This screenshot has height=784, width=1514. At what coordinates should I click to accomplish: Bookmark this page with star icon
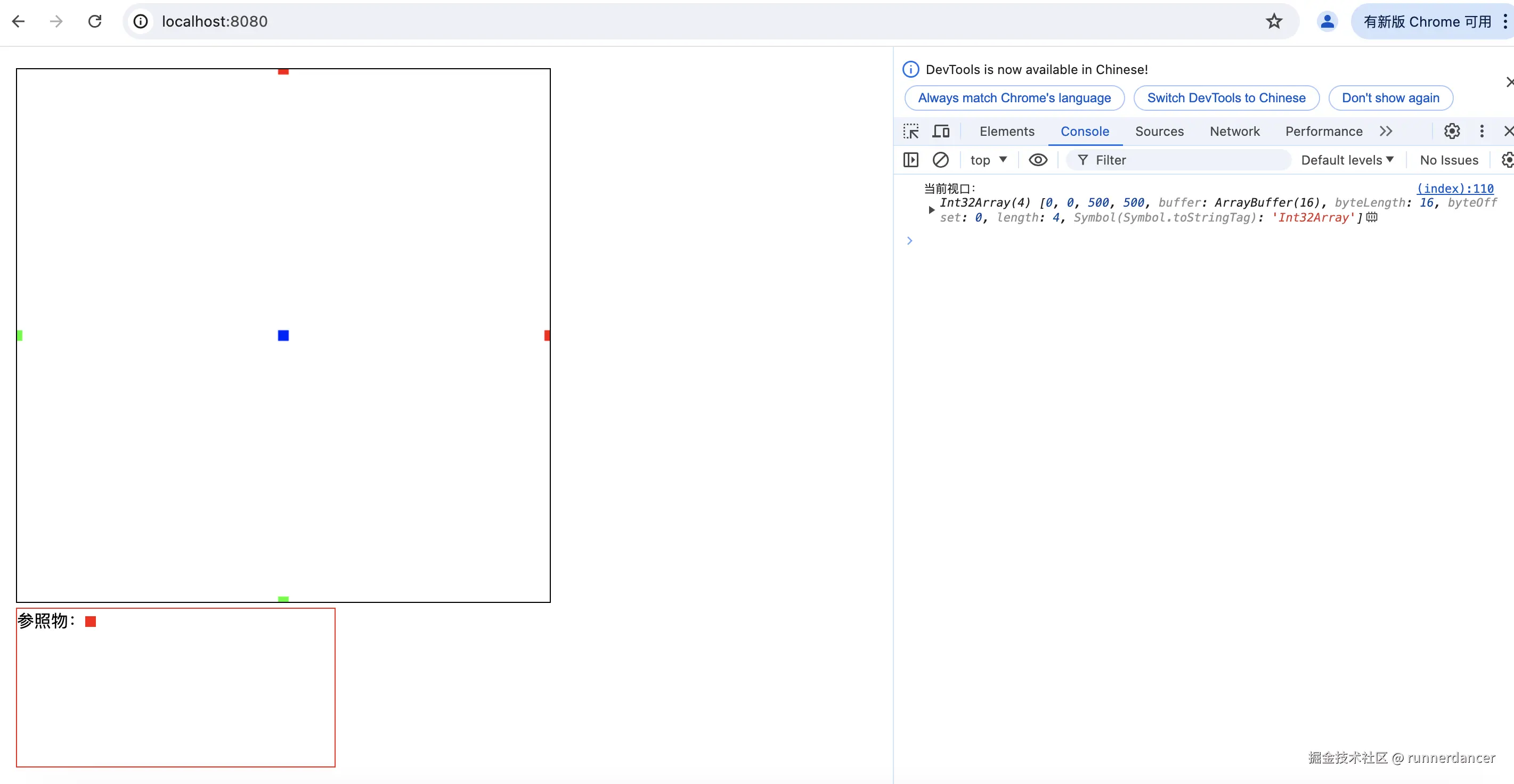click(1274, 22)
